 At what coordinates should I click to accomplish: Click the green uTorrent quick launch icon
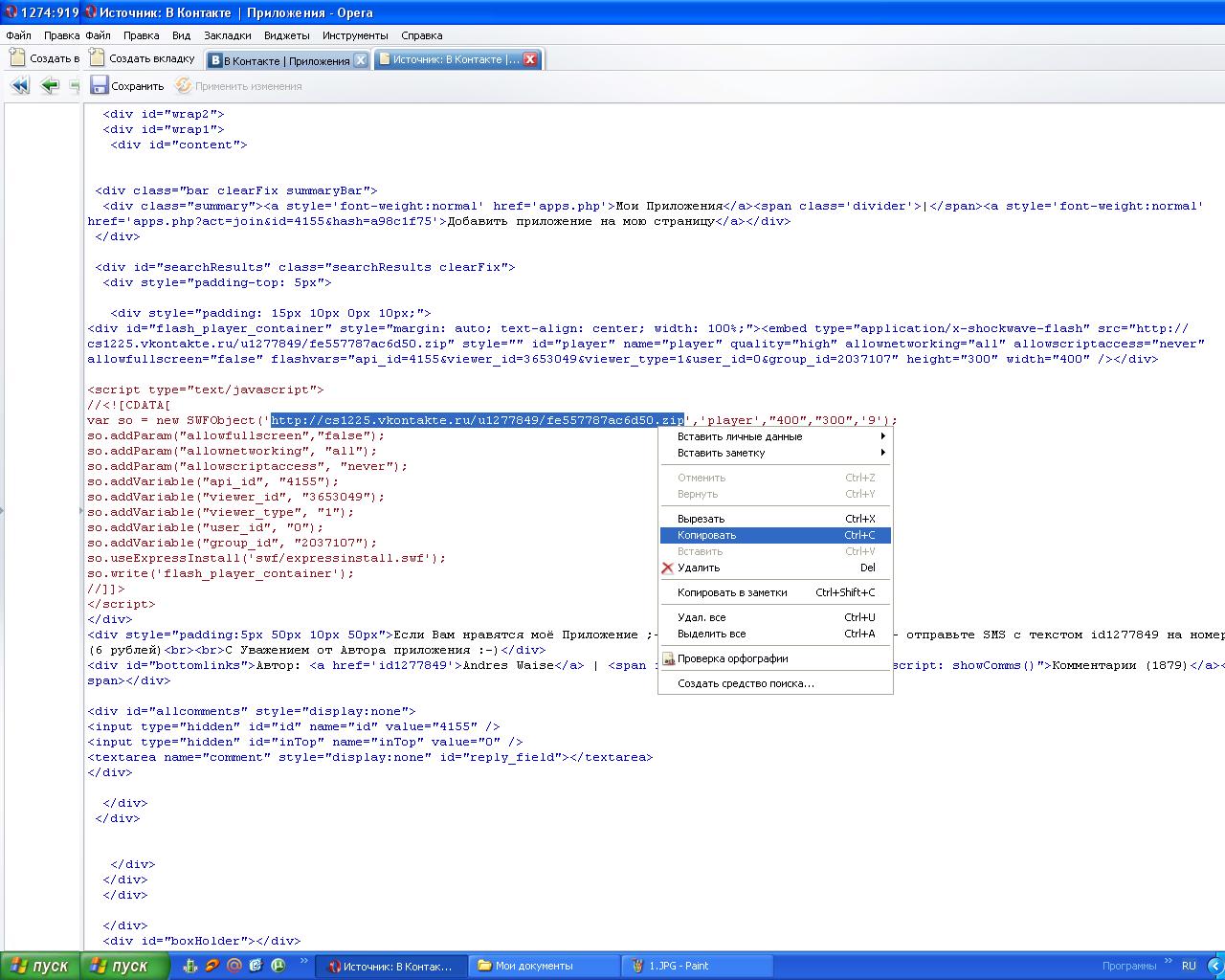(278, 966)
